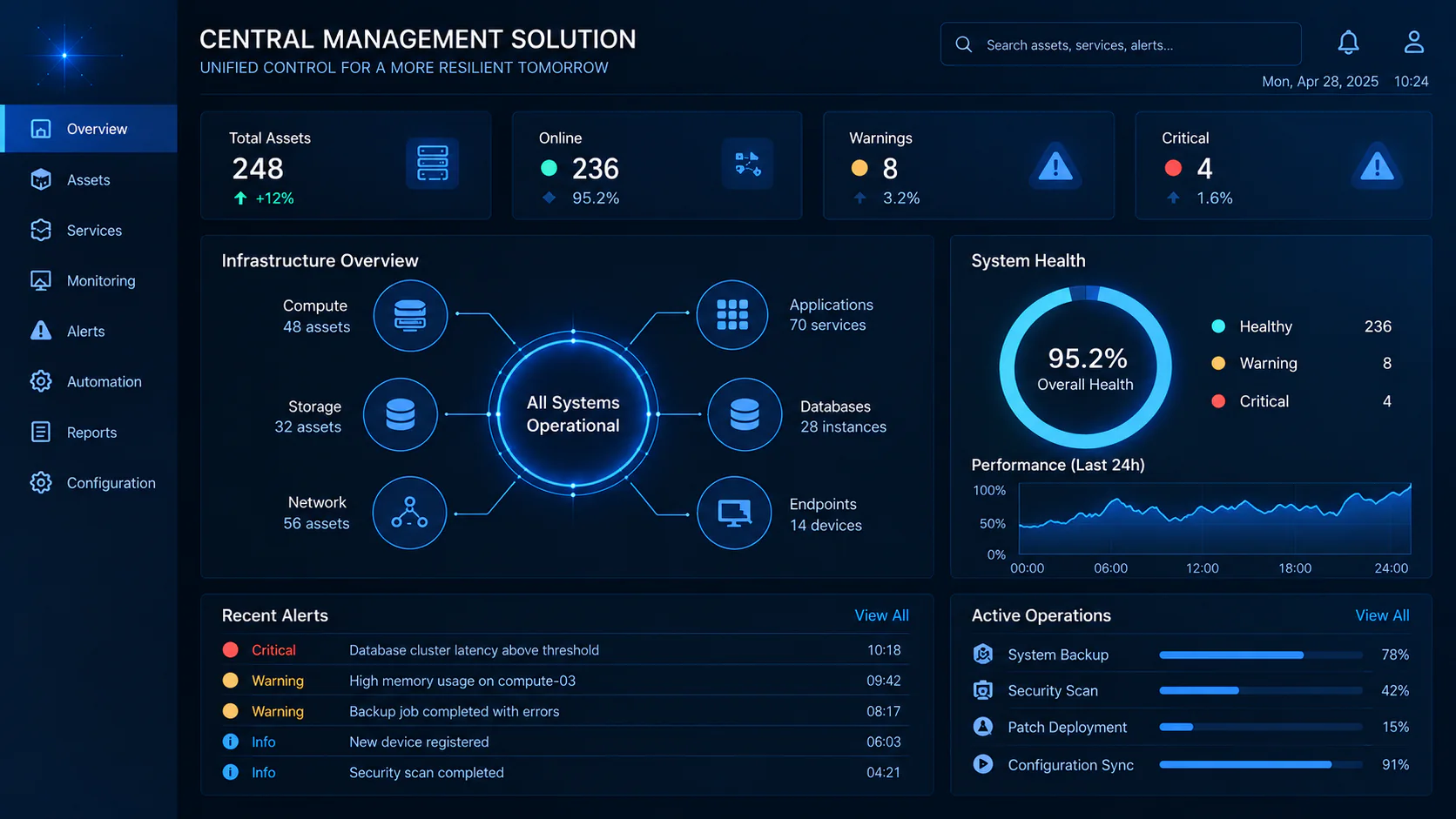Click the 236 online count

[595, 168]
